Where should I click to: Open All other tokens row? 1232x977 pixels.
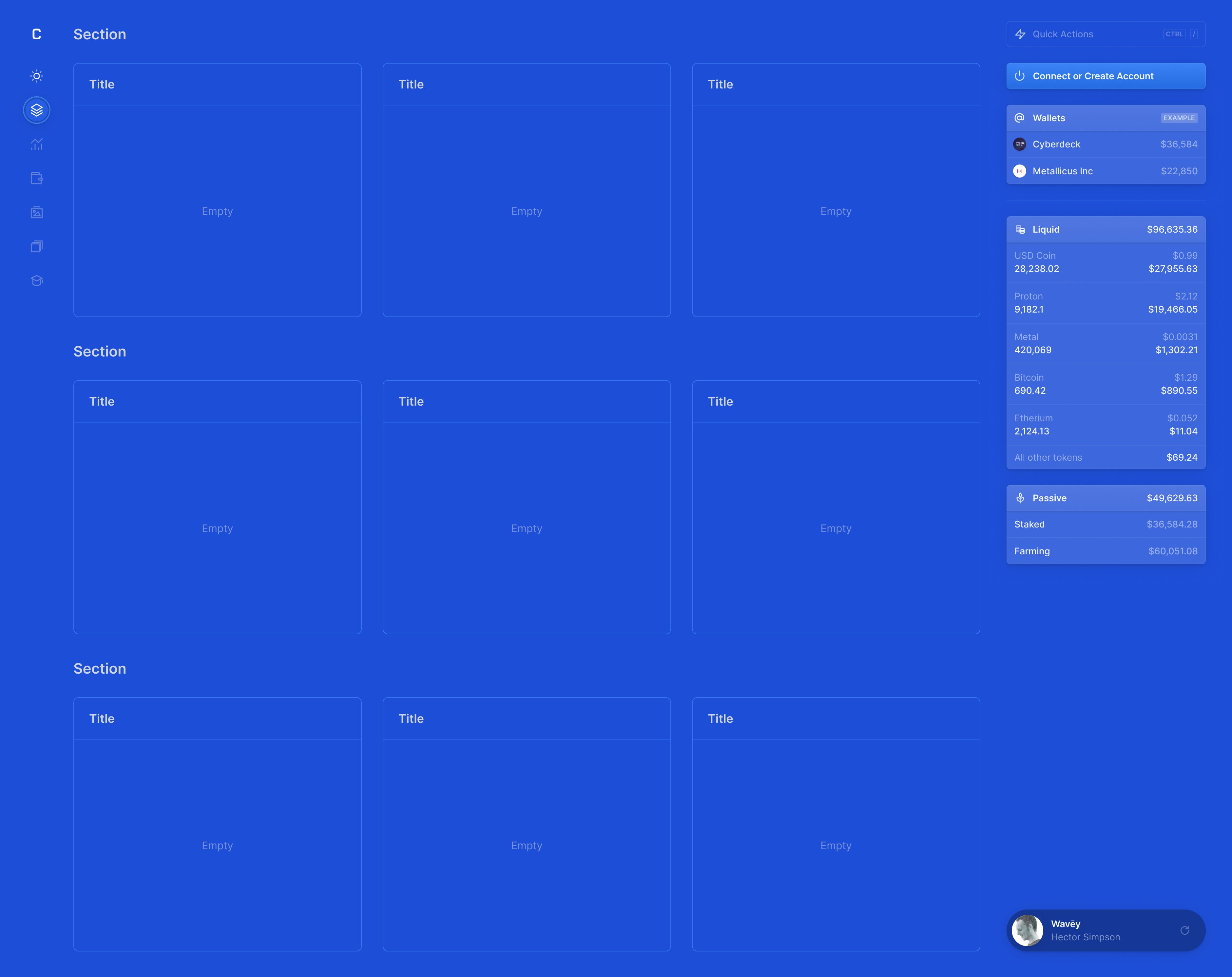point(1106,457)
